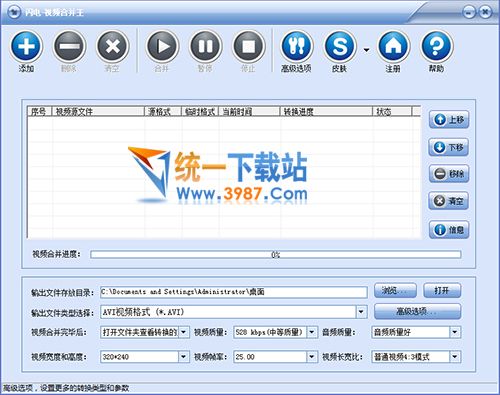The image size is (500, 395).
Task: Click the 清空 (Clear) side button
Action: tap(449, 201)
